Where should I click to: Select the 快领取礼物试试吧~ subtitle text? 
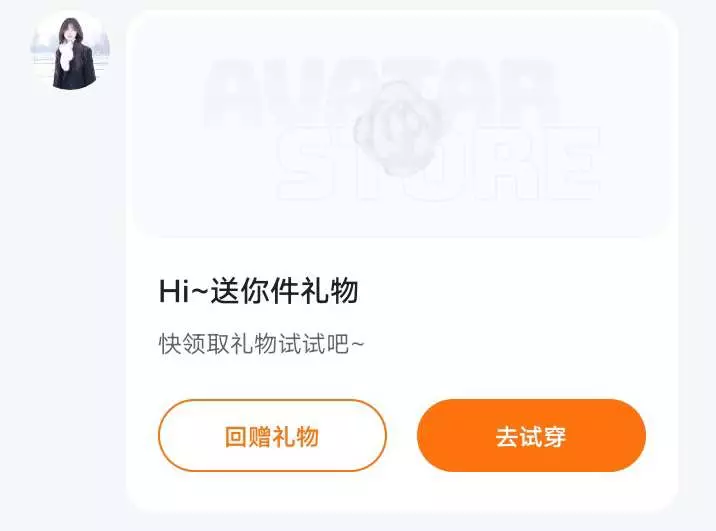tap(261, 344)
